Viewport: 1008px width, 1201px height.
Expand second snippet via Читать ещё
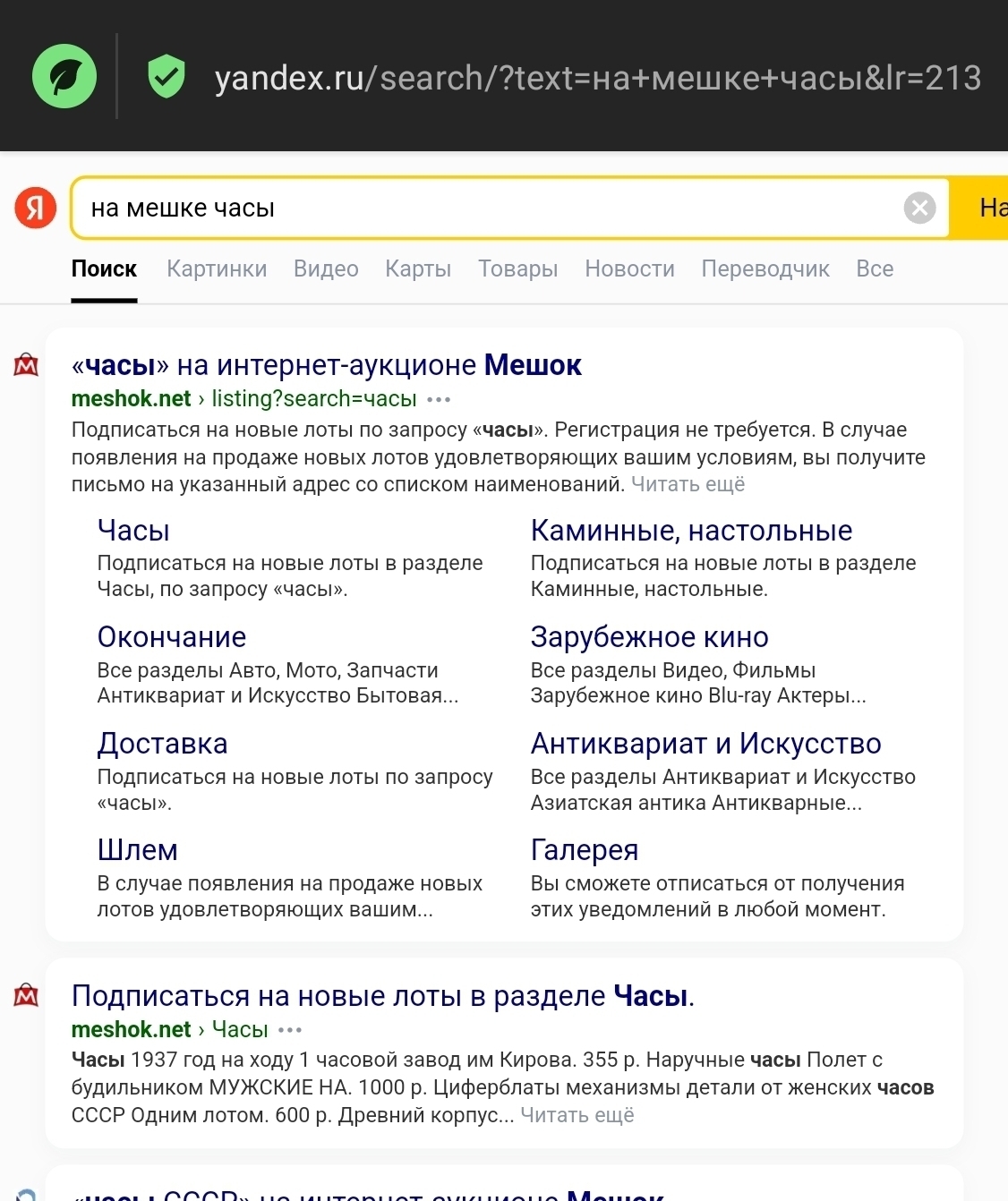point(577,1115)
